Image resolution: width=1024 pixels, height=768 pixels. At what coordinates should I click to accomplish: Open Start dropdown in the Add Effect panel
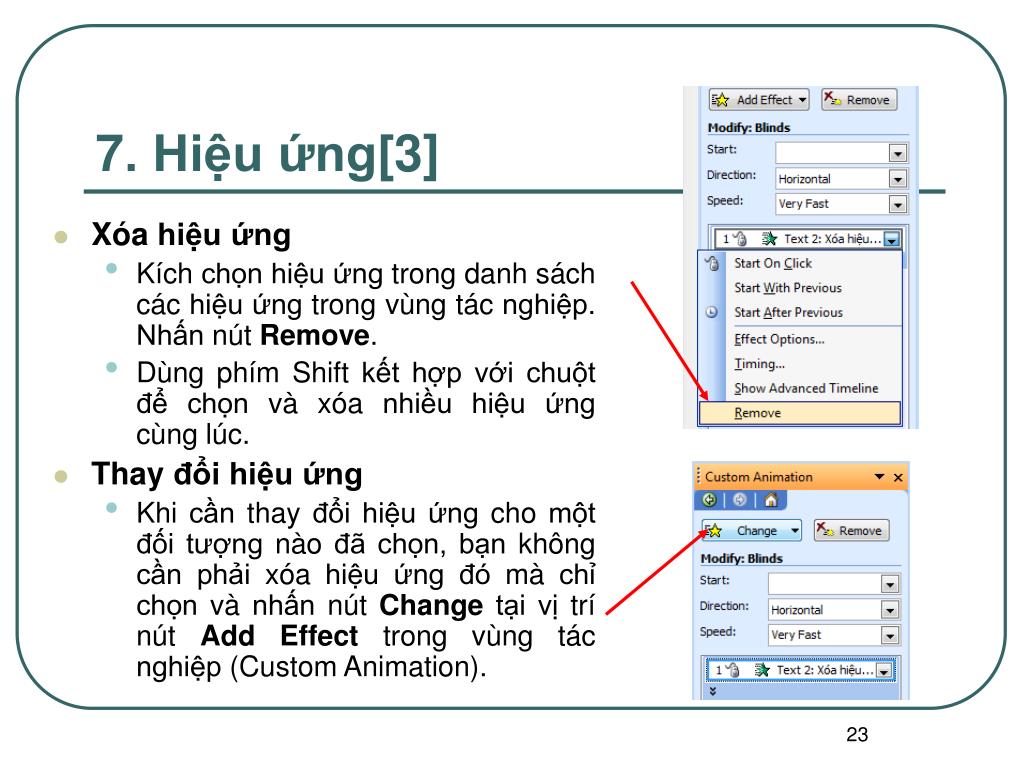(x=898, y=153)
